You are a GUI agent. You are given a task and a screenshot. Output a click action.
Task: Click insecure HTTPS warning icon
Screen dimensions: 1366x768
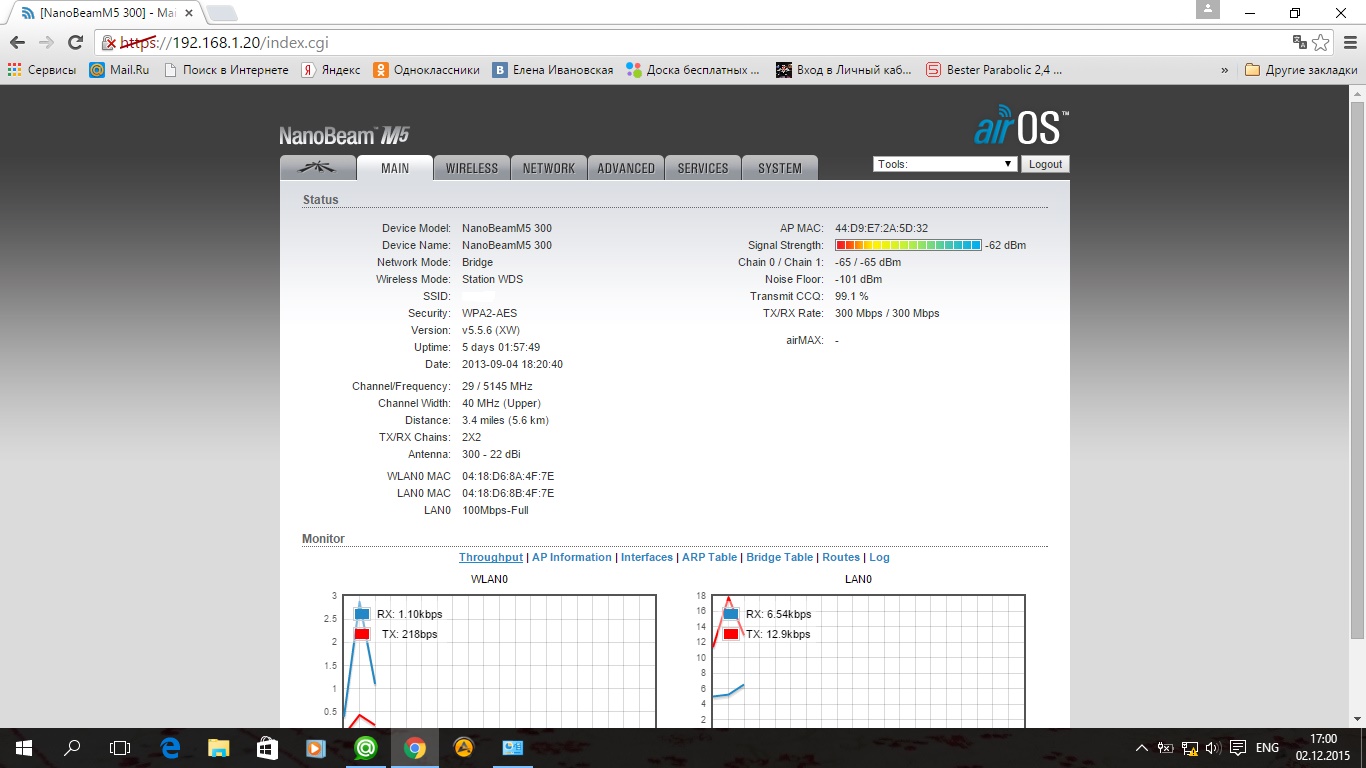110,43
